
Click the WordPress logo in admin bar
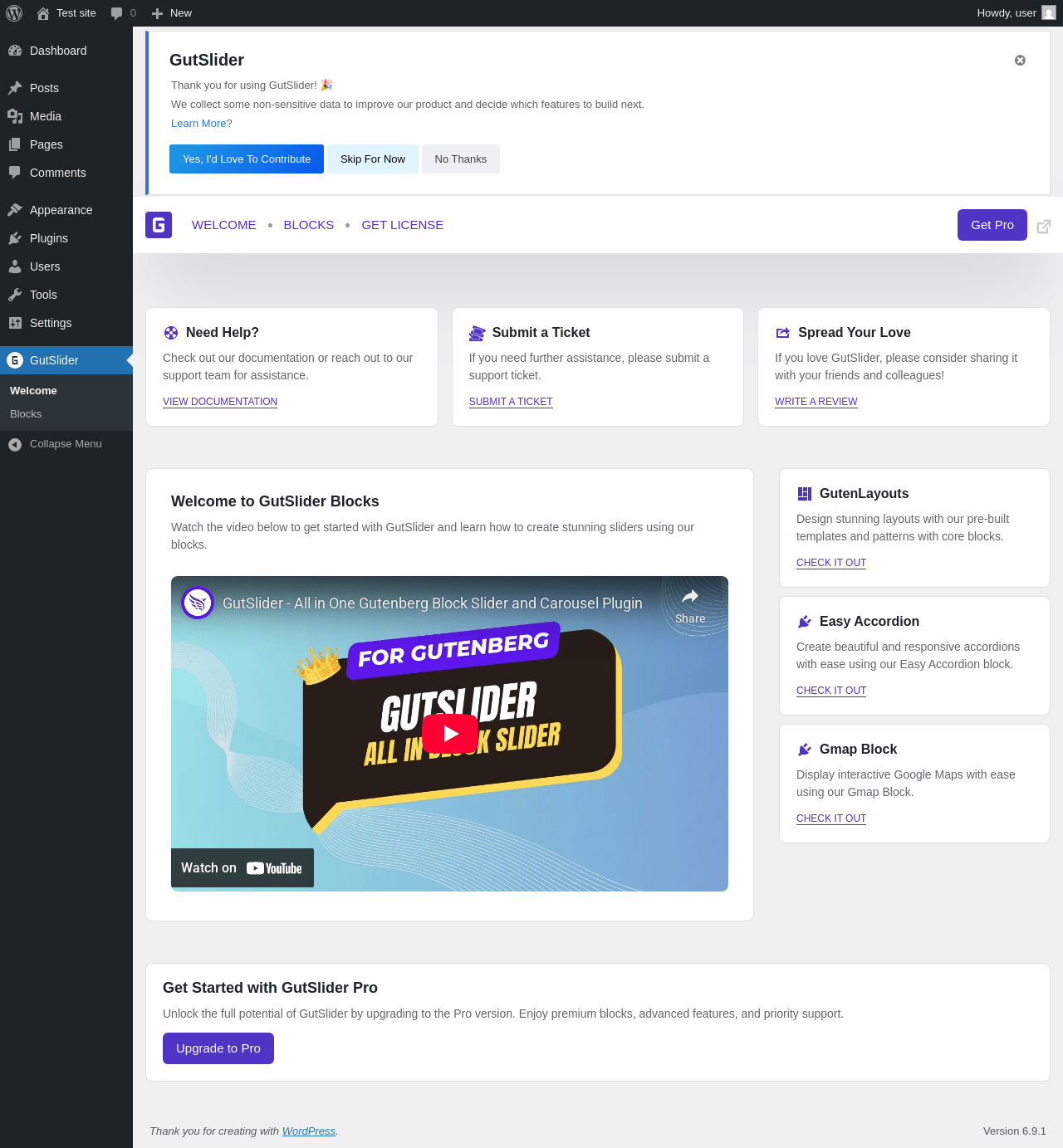tap(14, 13)
